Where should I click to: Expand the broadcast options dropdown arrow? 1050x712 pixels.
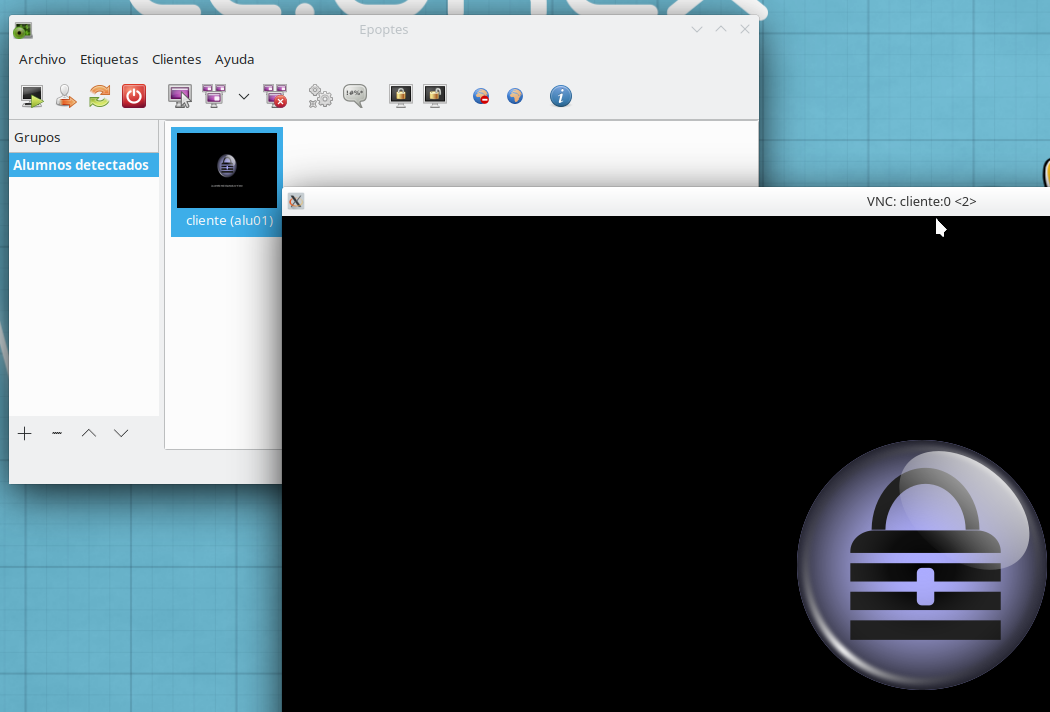pyautogui.click(x=244, y=96)
